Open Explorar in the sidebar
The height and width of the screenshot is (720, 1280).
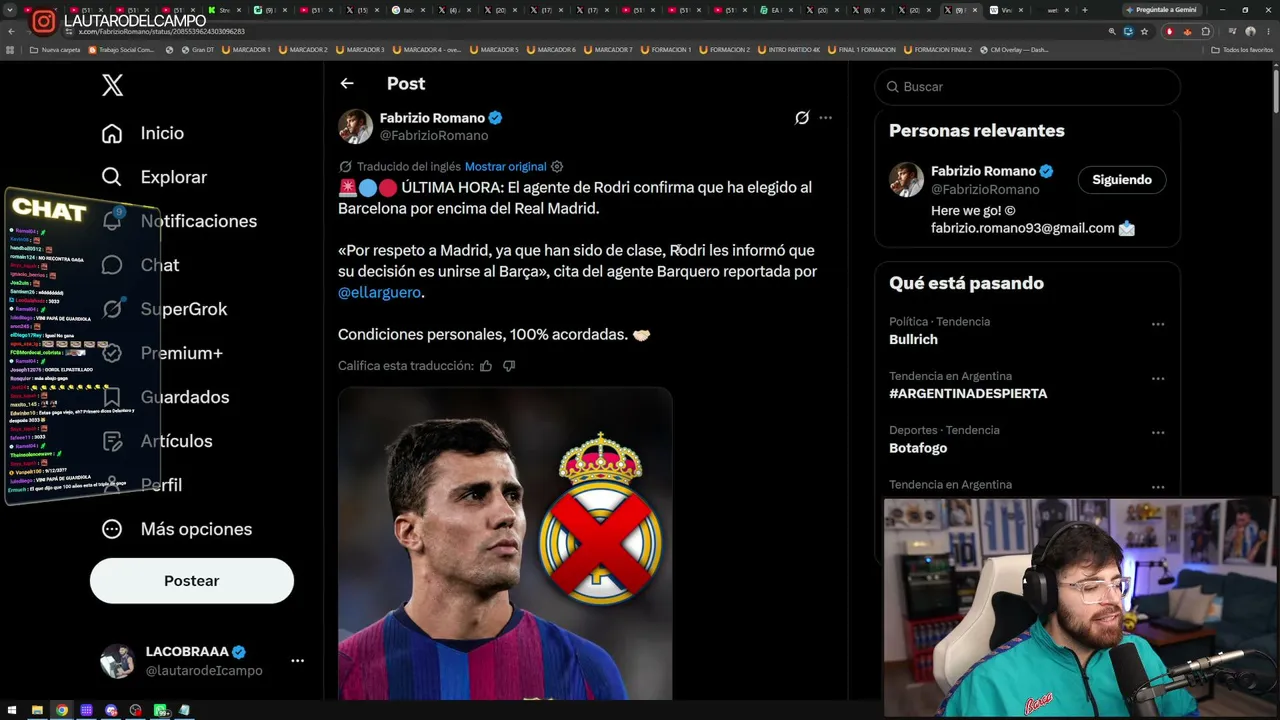pyautogui.click(x=154, y=177)
